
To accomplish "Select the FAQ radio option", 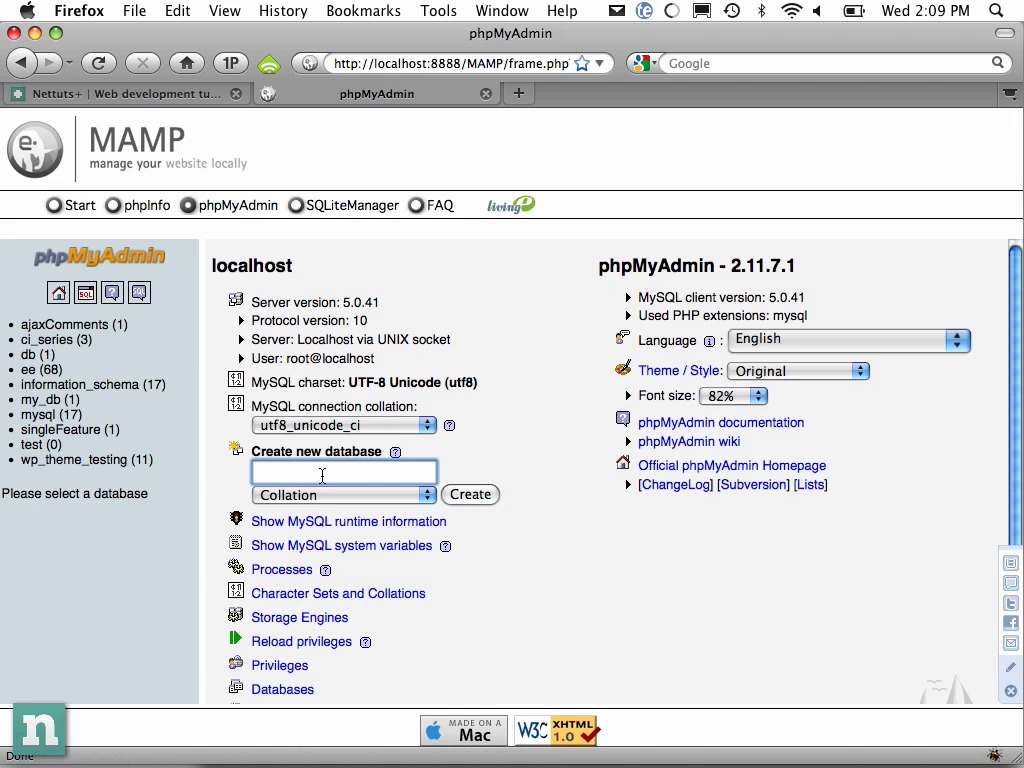I will pos(416,206).
